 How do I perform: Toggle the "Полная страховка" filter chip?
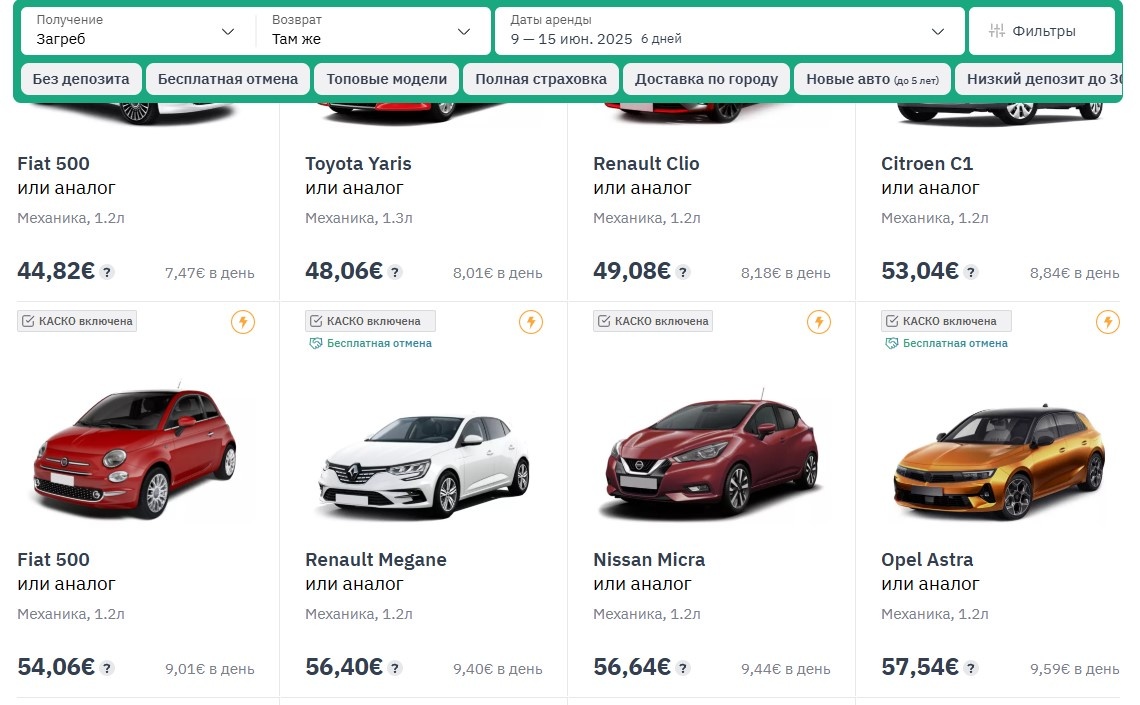click(541, 79)
